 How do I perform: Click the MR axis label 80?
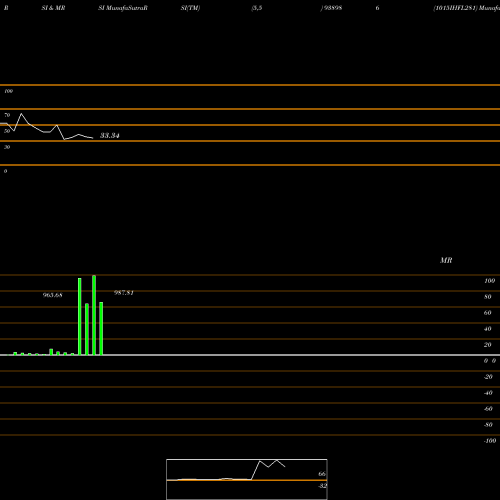pos(488,297)
